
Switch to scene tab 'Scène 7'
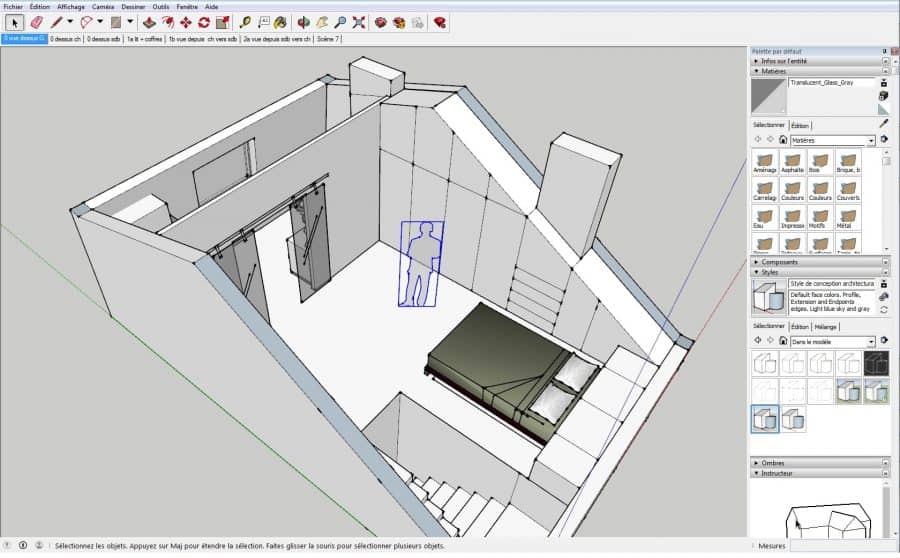[328, 39]
